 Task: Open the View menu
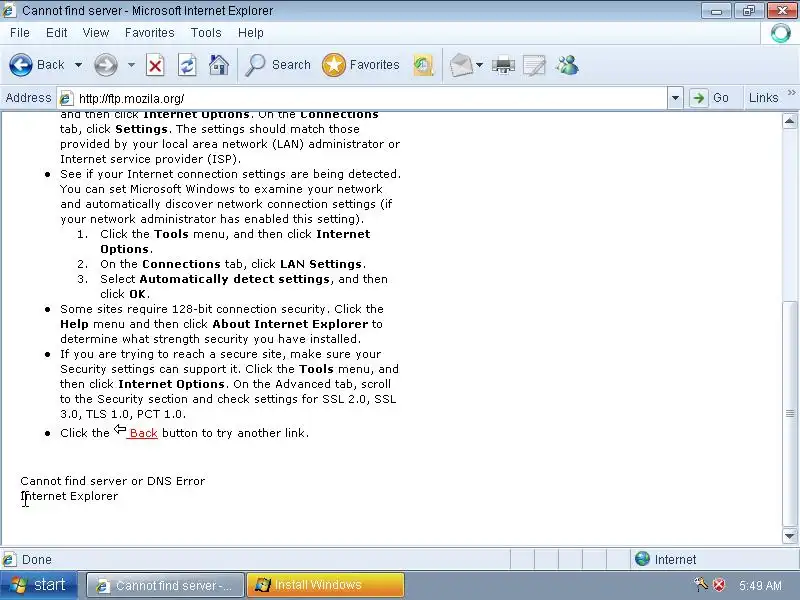95,33
